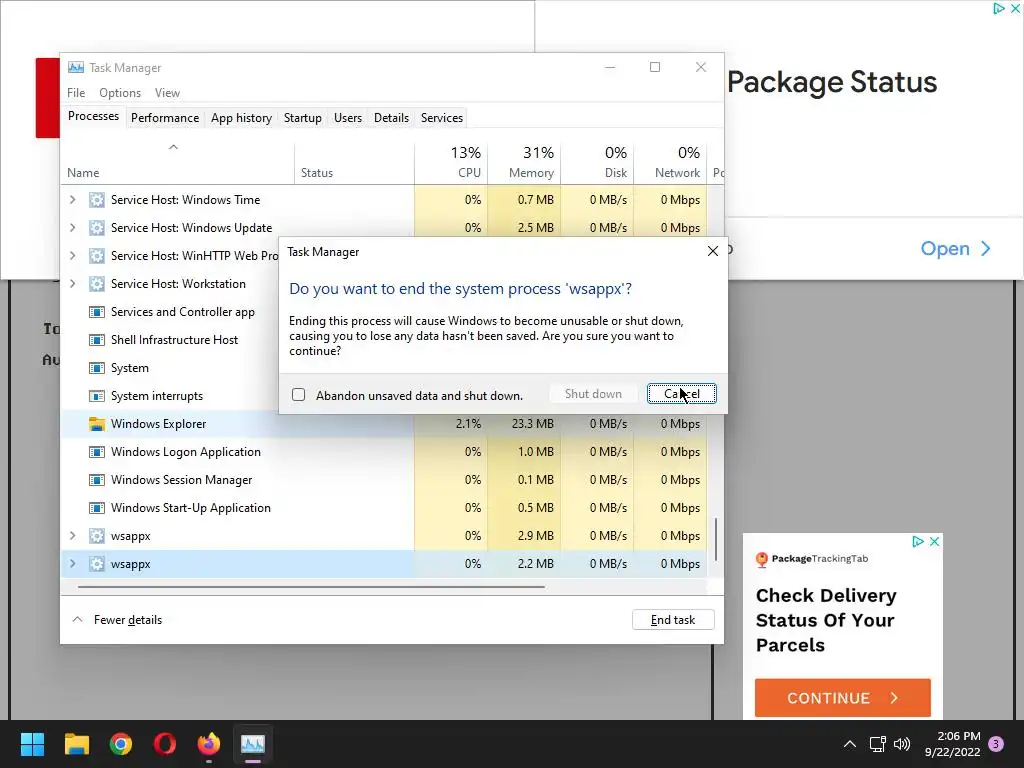Viewport: 1024px width, 768px height.
Task: Expand the selected wsappx process
Action: tap(72, 564)
